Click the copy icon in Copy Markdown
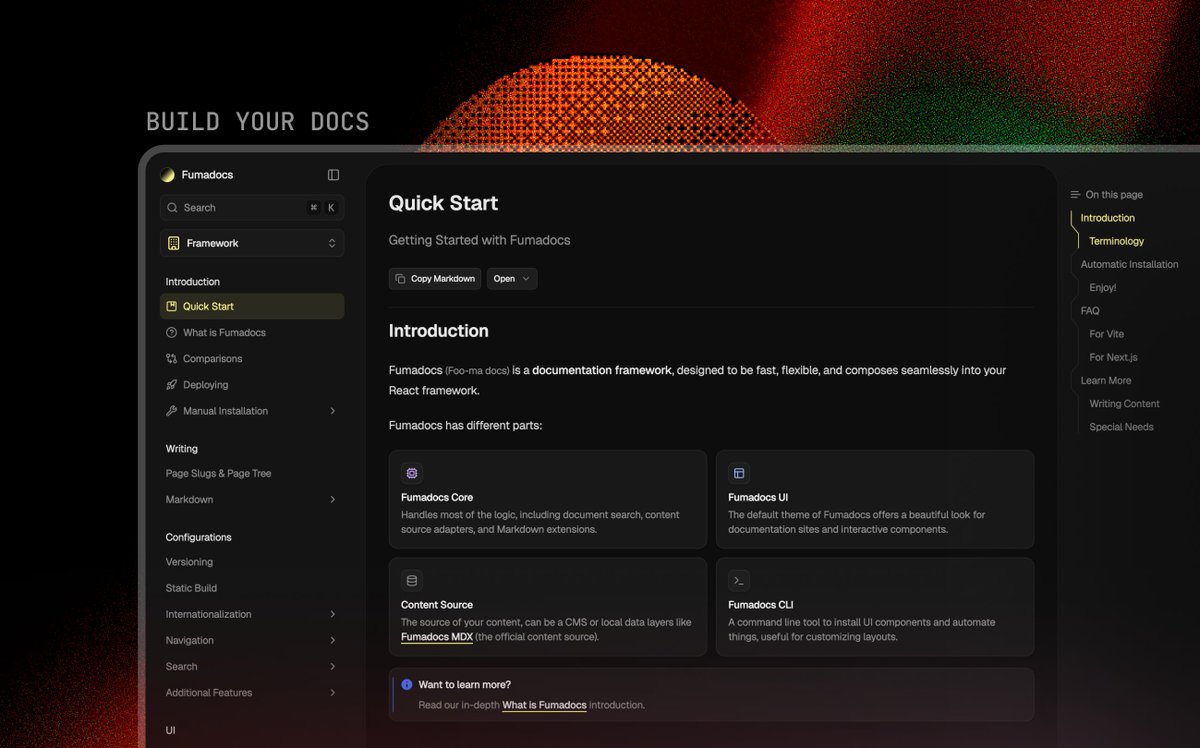The image size is (1200, 748). [400, 279]
